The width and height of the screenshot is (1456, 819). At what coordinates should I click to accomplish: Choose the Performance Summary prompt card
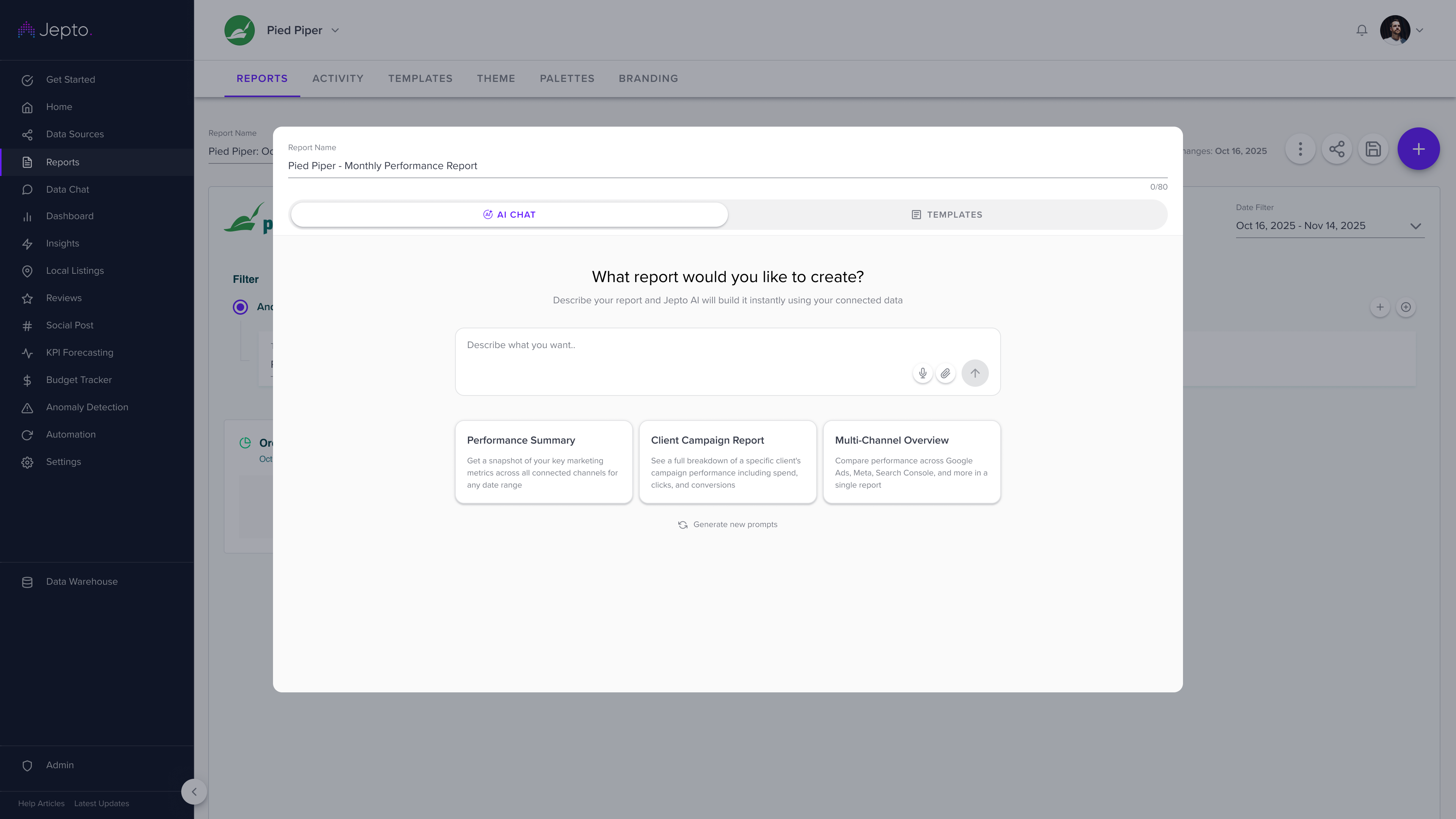coord(544,462)
